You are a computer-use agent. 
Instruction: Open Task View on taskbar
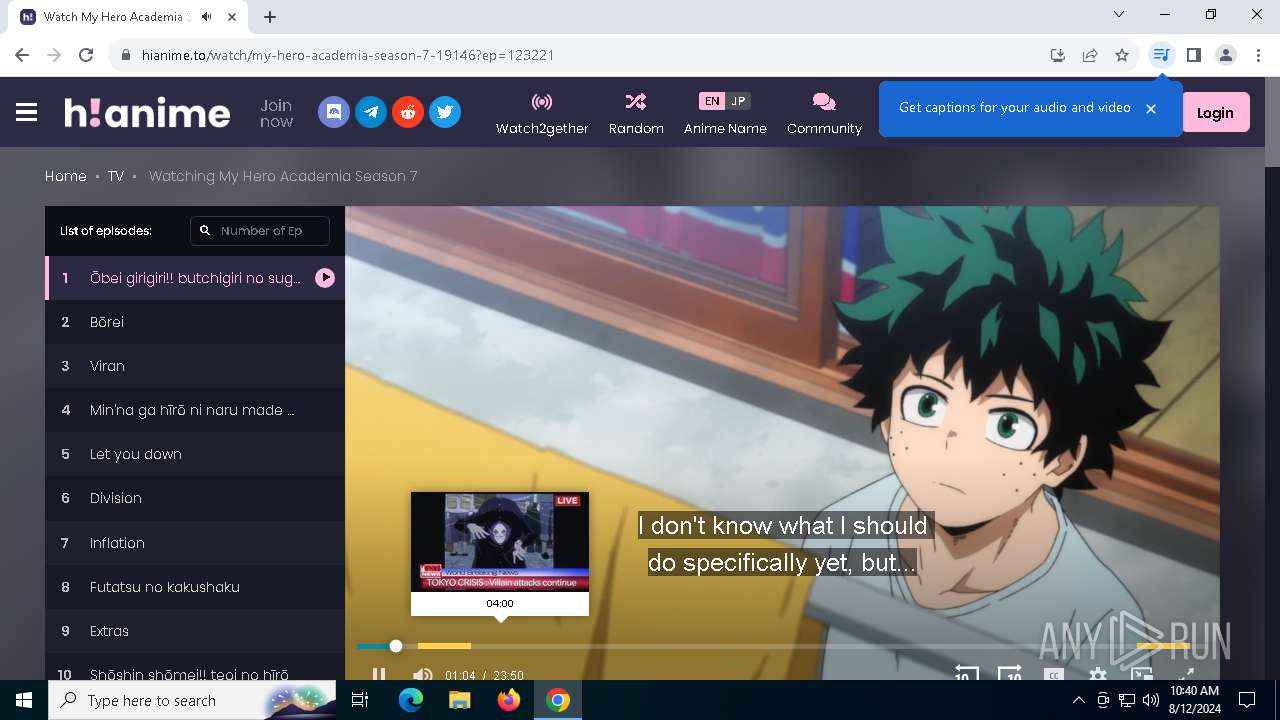coord(360,700)
